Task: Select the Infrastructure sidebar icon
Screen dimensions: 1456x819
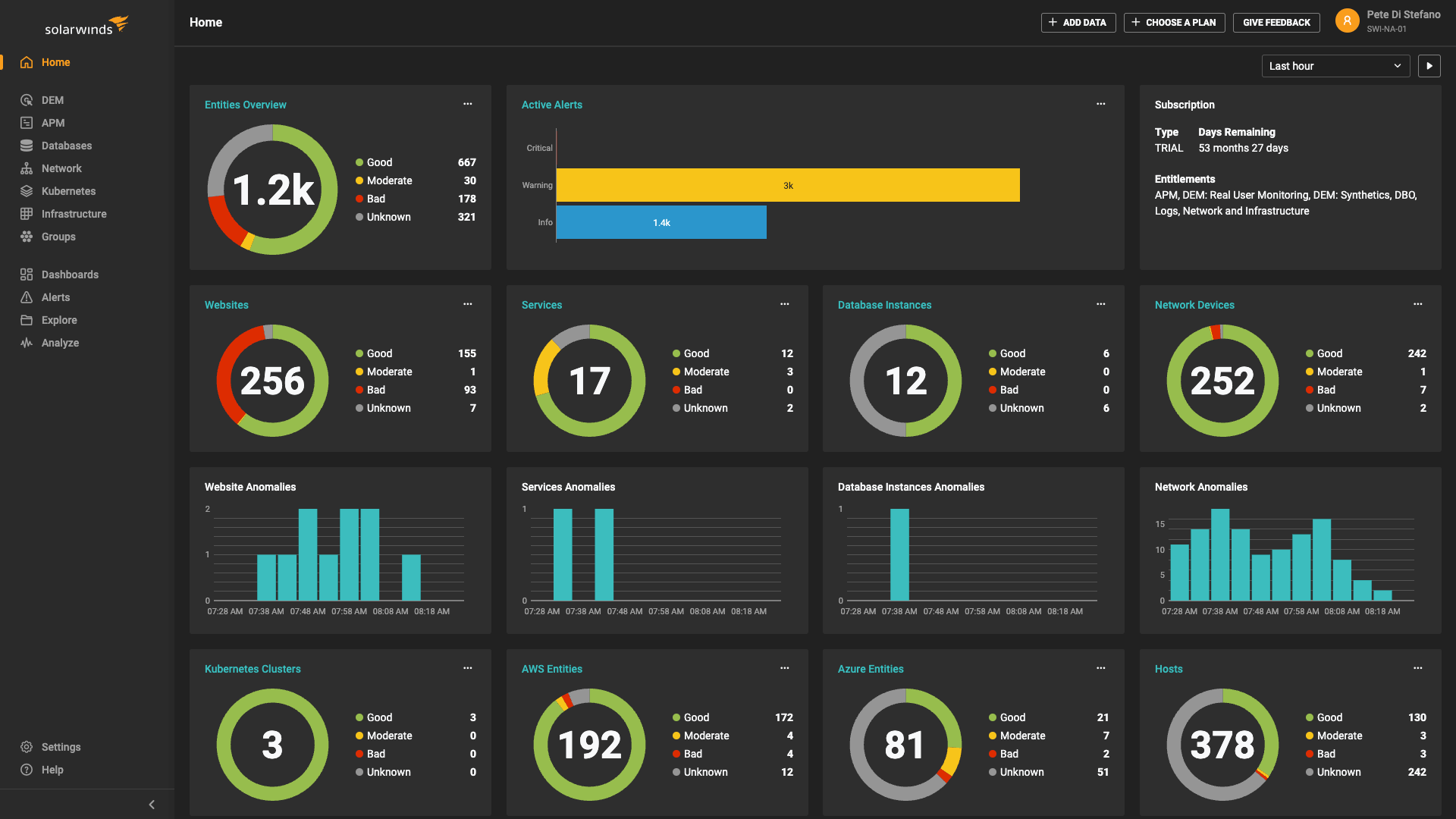Action: click(x=74, y=213)
